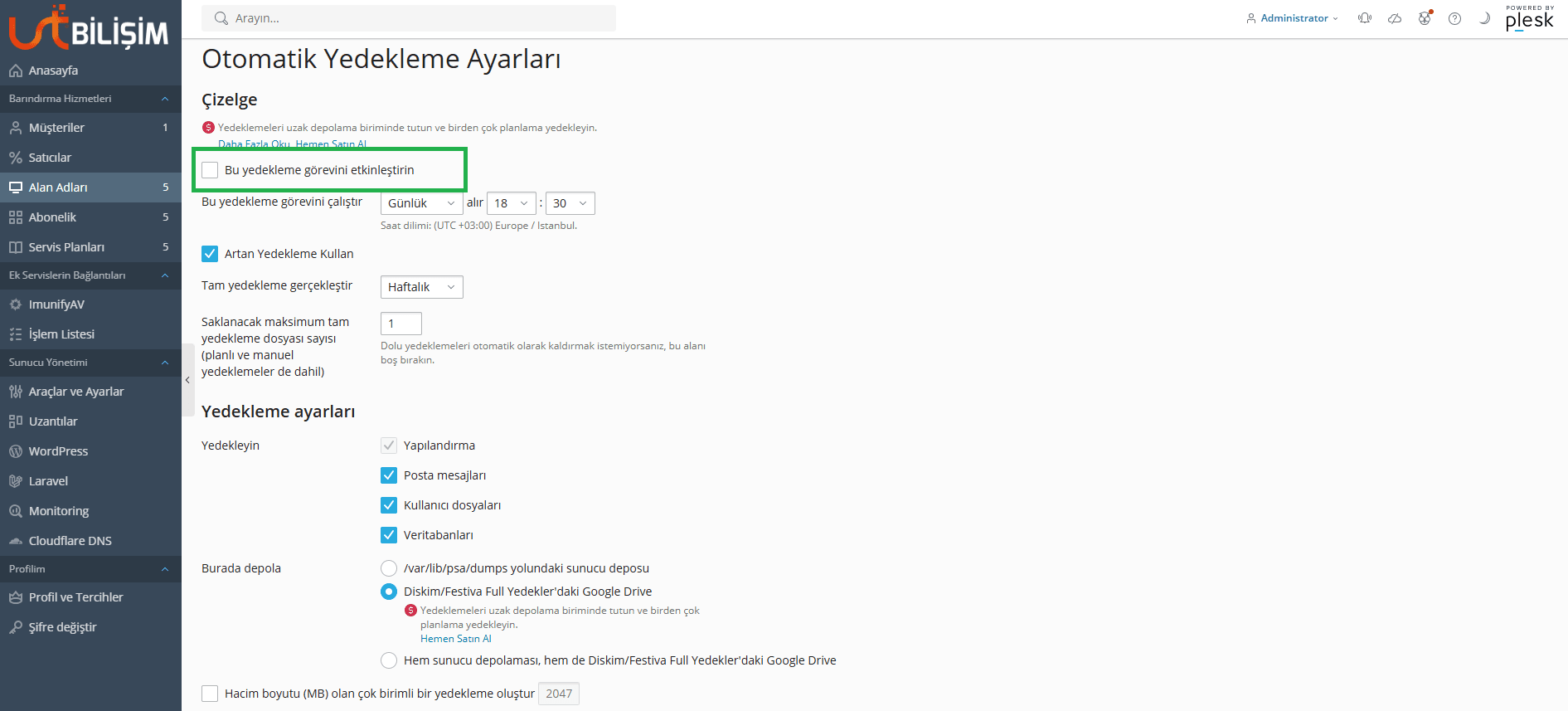Open 'Alan Adları' in the sidebar
The height and width of the screenshot is (711, 1568).
coord(58,187)
